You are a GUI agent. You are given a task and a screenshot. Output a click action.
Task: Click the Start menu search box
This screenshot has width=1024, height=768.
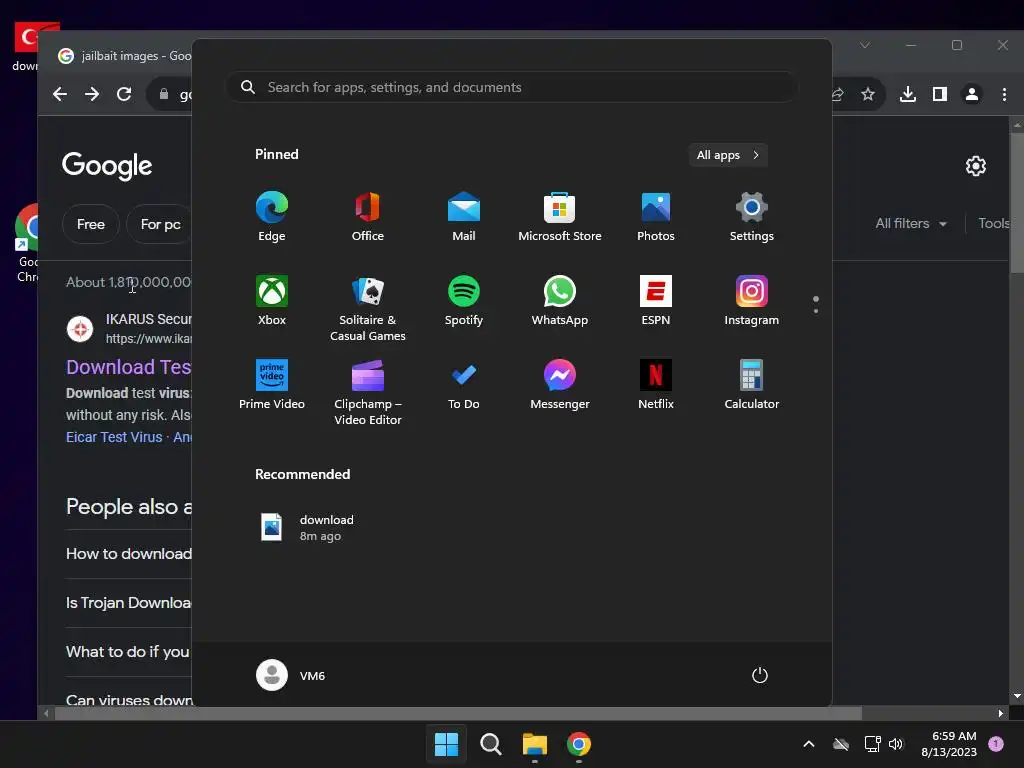(x=511, y=87)
